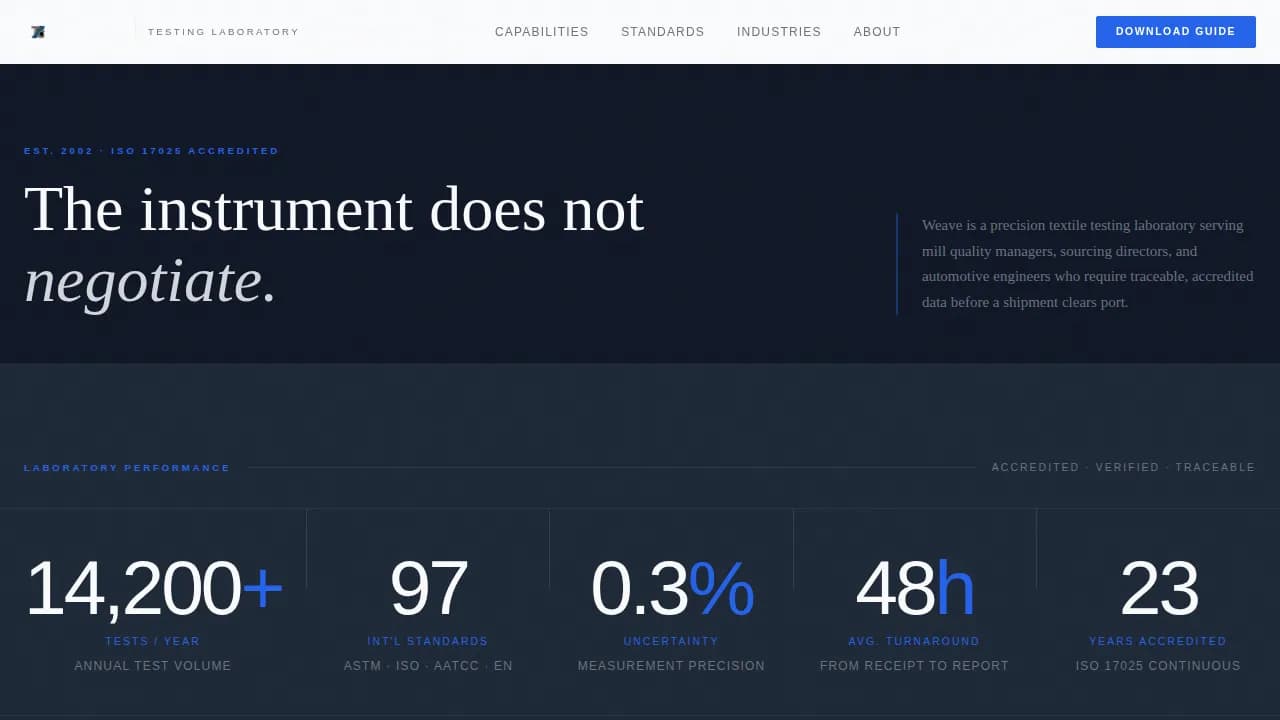Select the headline reading The instrument does not negotiate

pos(334,245)
